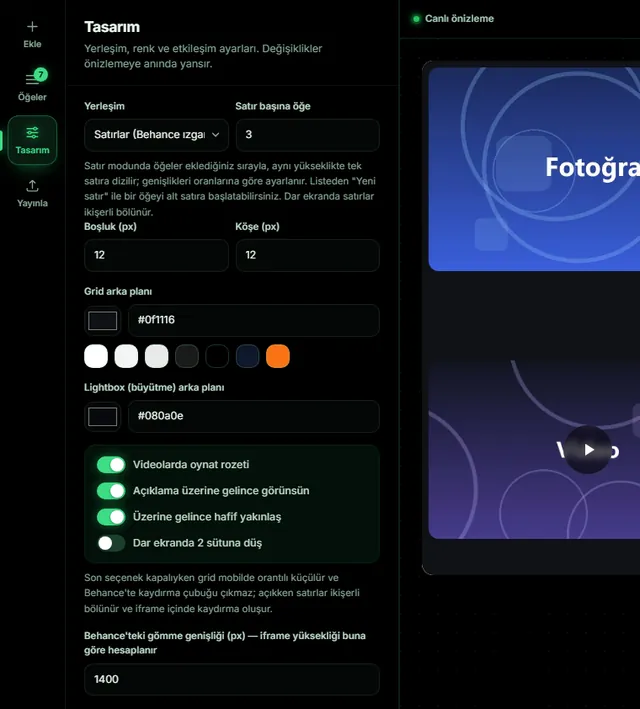
Task: Pick the navy blue preset swatch
Action: [x=247, y=356]
